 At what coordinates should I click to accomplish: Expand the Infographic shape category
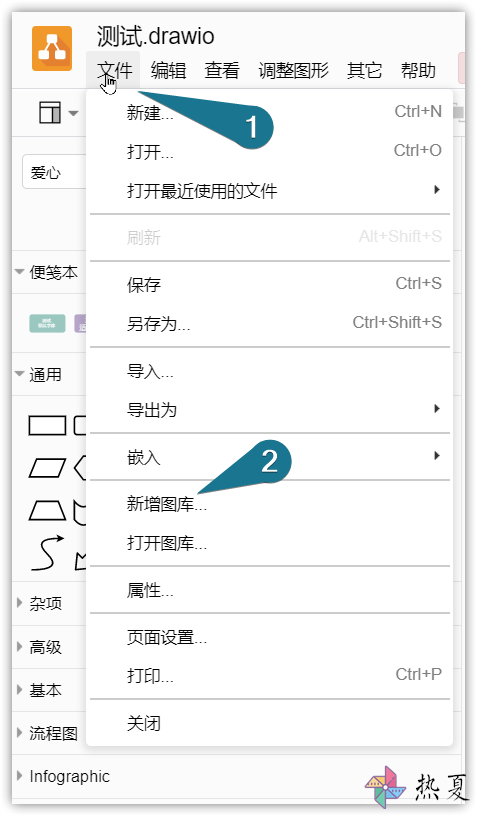pos(63,776)
